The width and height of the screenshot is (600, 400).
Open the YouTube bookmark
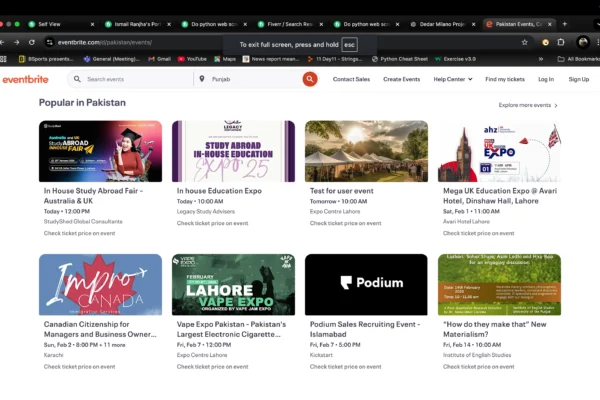[x=192, y=59]
